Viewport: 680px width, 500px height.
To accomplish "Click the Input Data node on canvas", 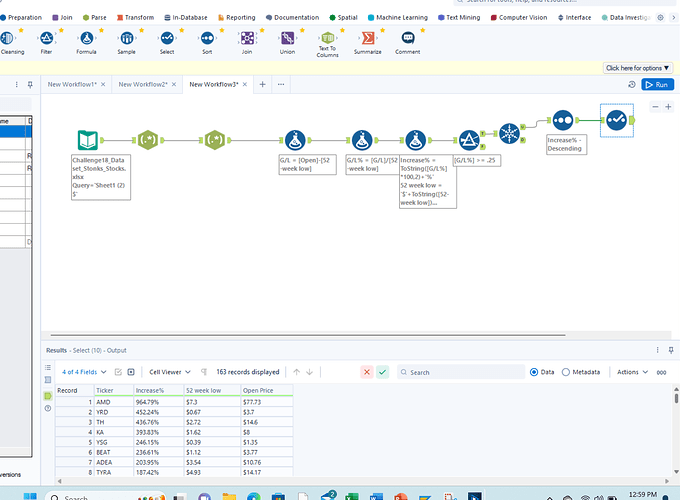I will point(88,140).
